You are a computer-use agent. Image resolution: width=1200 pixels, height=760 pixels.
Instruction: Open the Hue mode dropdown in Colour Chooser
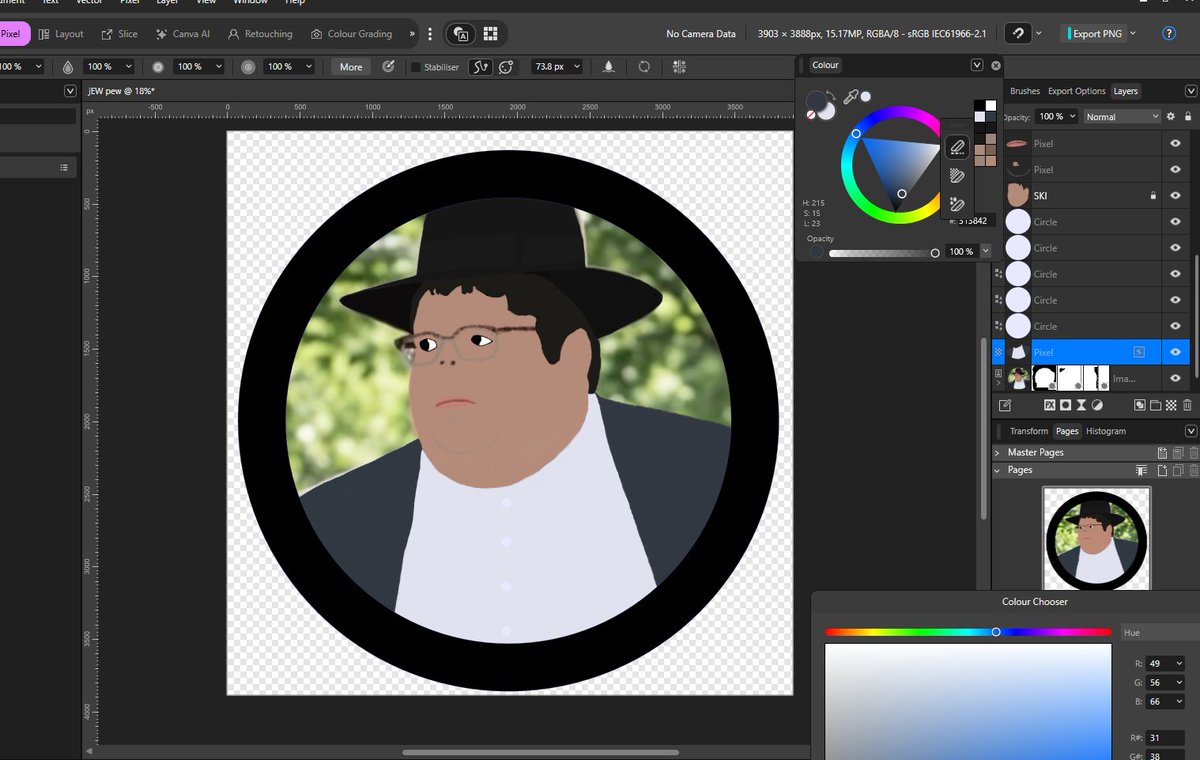coord(1161,632)
